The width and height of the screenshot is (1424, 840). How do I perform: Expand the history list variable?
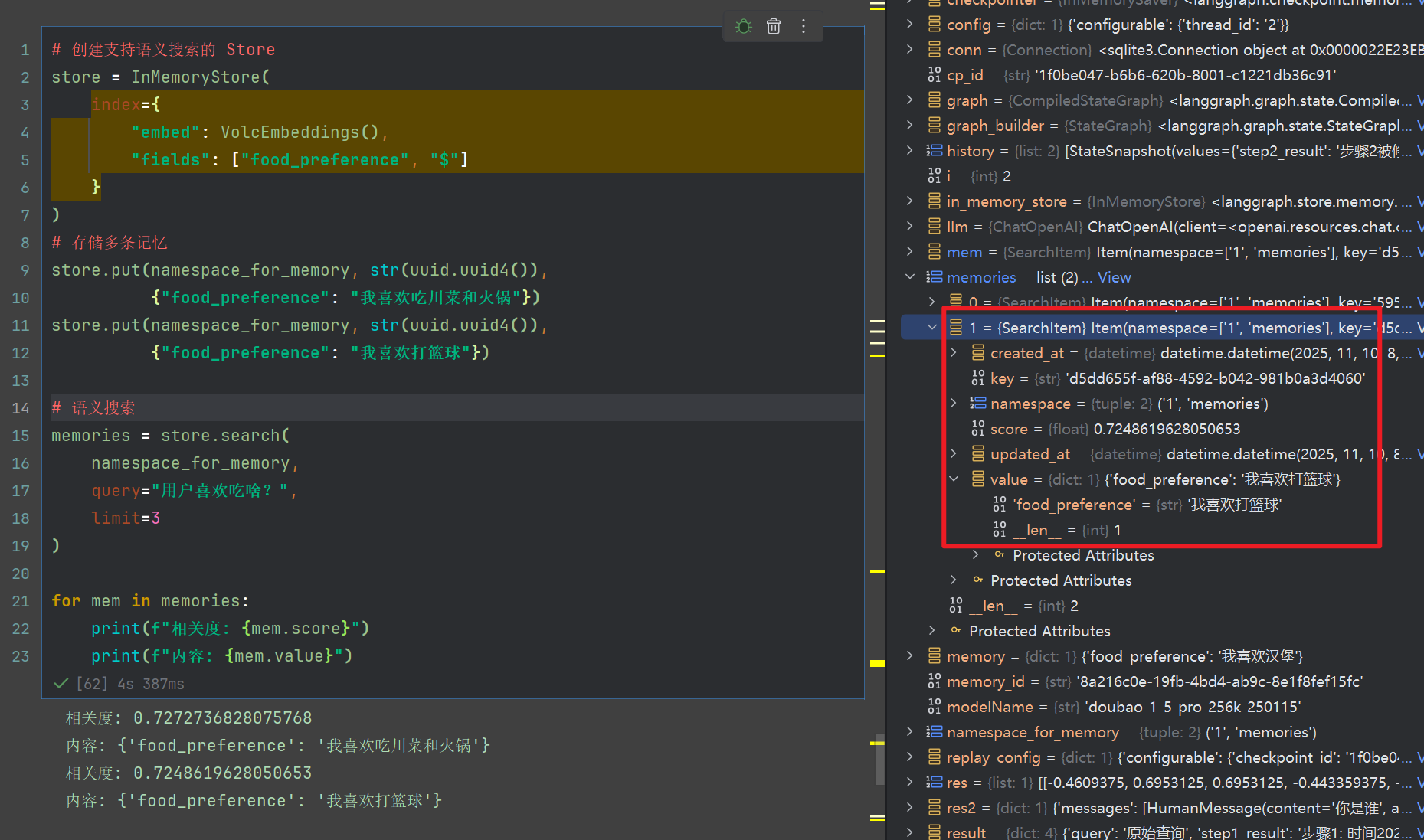[x=909, y=151]
